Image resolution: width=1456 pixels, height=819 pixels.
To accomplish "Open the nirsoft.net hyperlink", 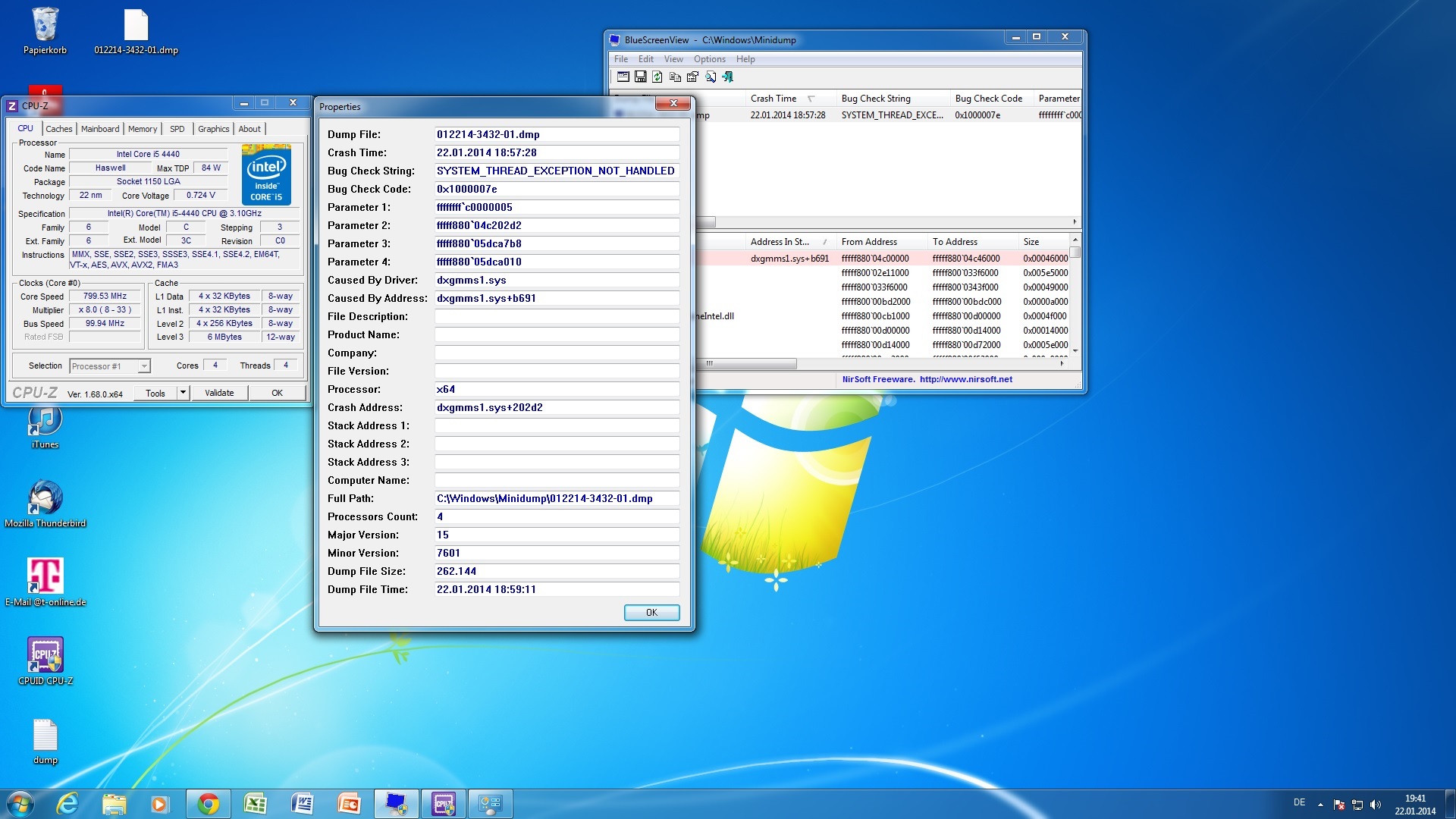I will click(965, 379).
